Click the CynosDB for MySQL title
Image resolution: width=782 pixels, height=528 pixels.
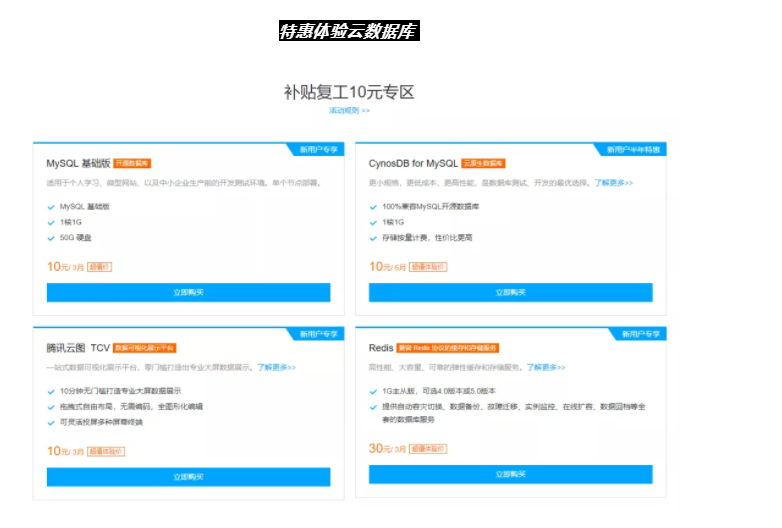click(x=413, y=164)
